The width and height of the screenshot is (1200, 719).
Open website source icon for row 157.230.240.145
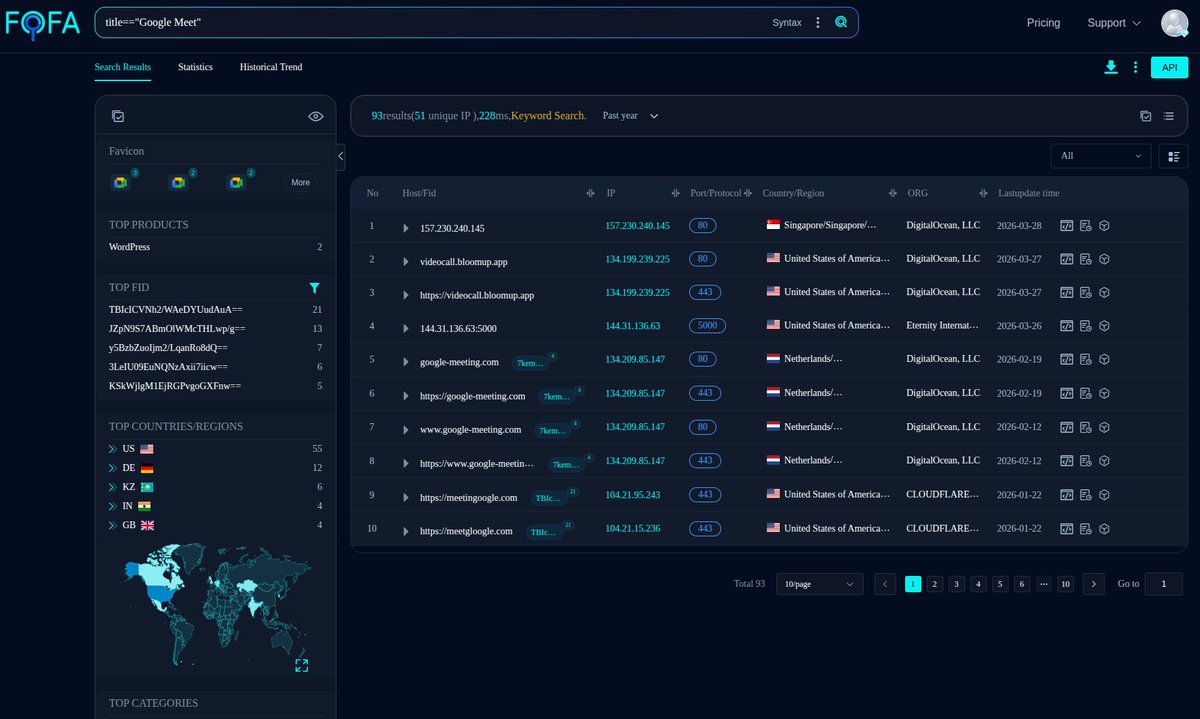(1067, 226)
